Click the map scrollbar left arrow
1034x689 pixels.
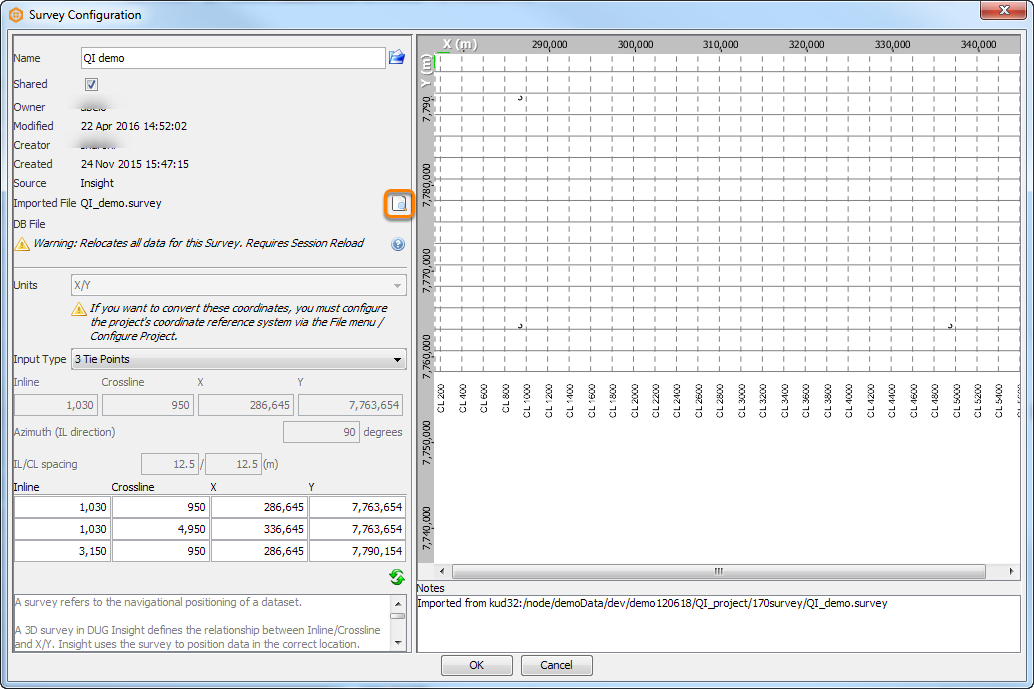coord(442,571)
